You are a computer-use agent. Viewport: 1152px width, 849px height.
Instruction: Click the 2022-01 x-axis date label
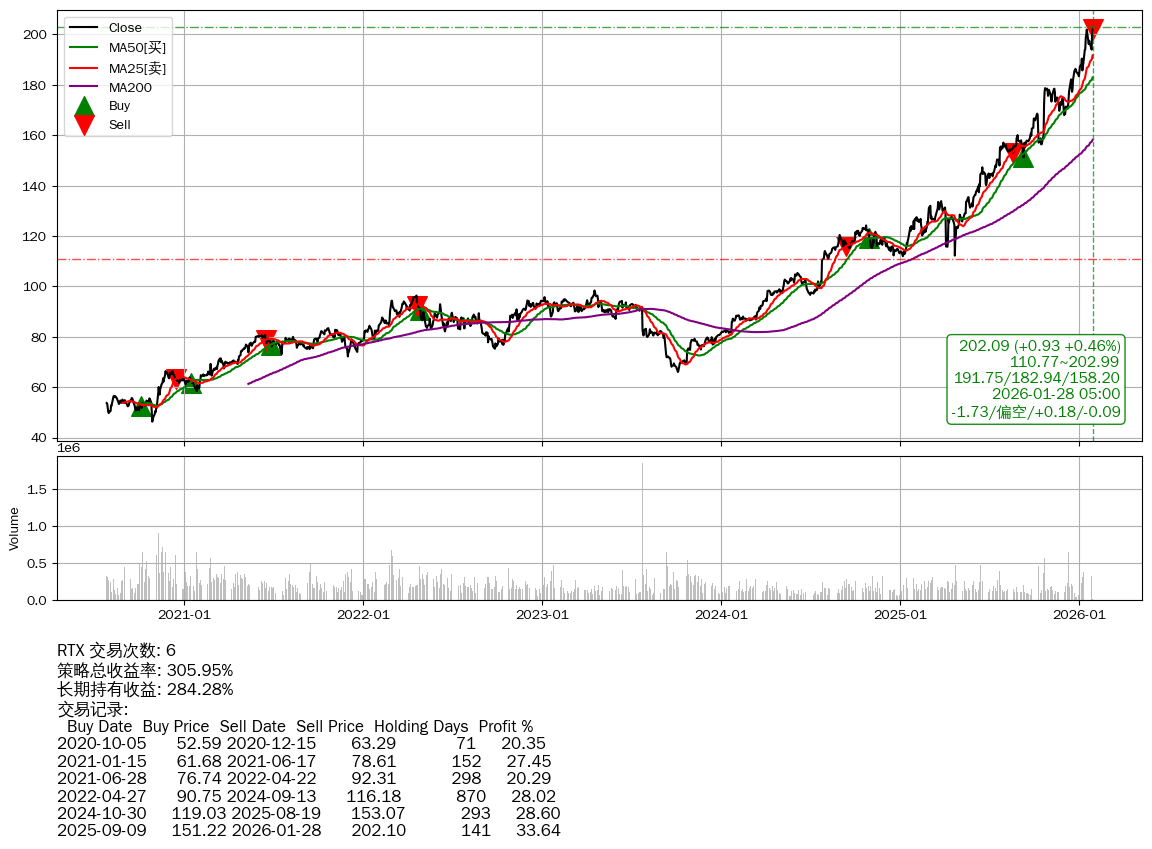pos(363,615)
